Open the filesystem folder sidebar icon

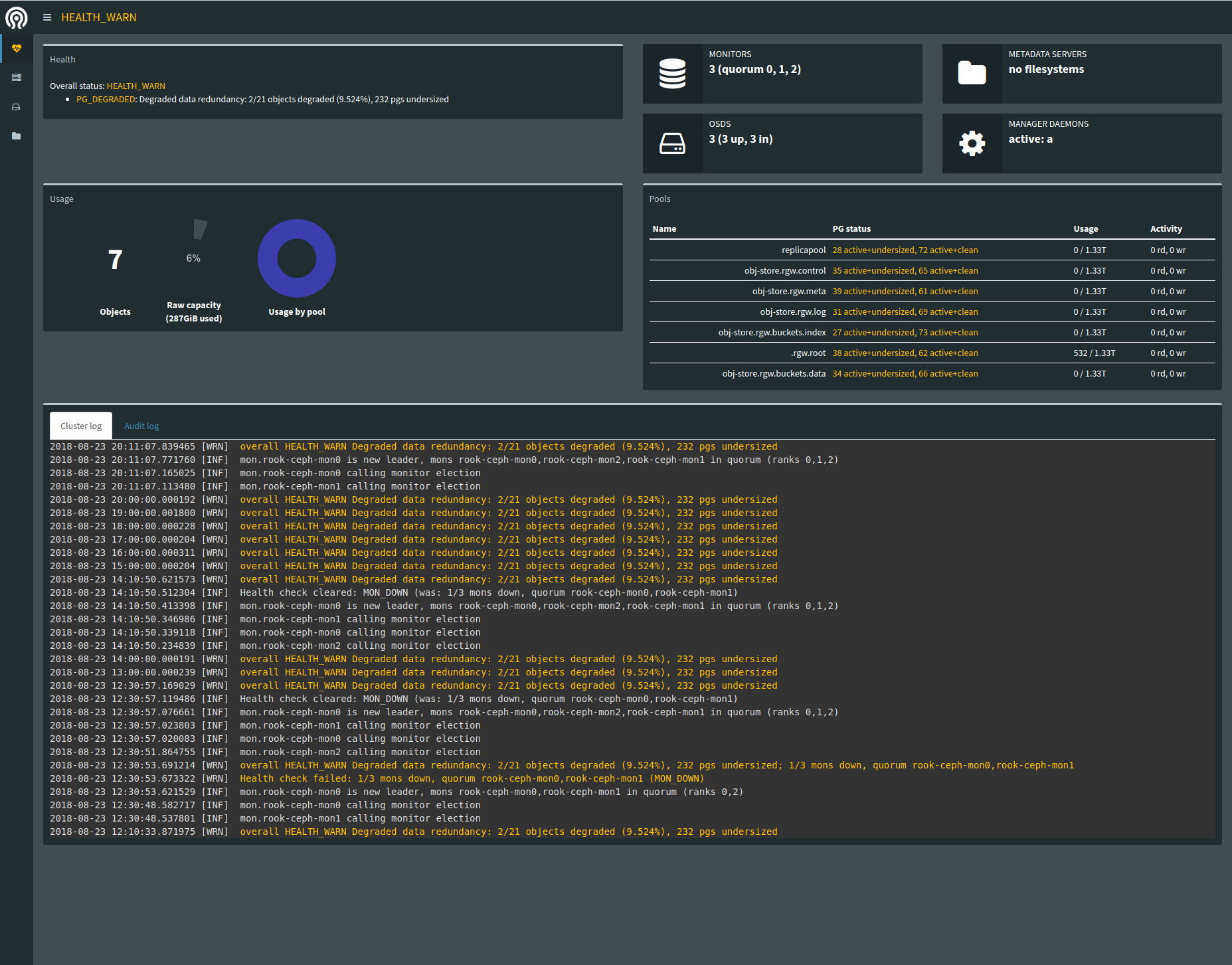tap(17, 136)
